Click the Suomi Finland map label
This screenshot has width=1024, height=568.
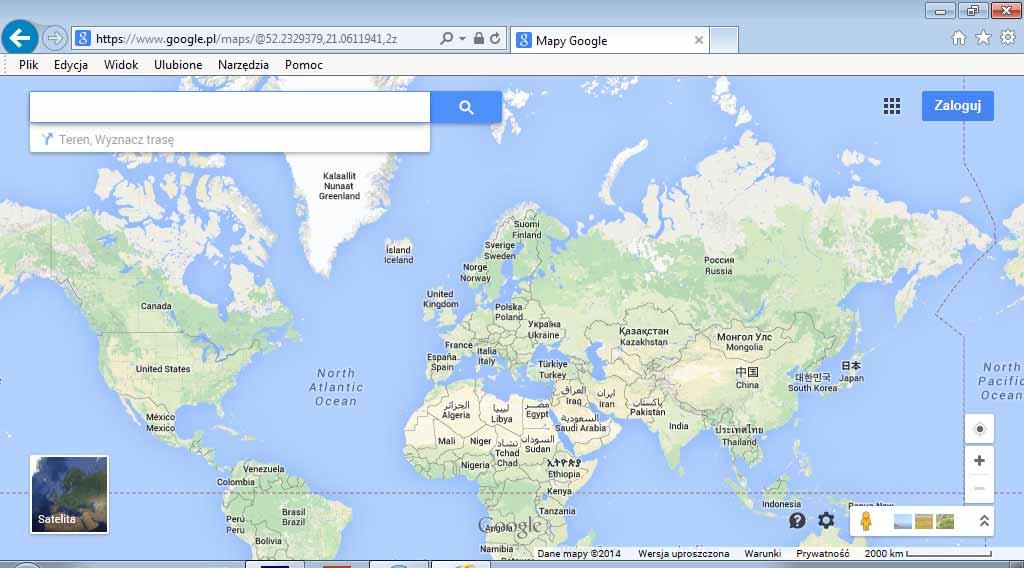(527, 229)
